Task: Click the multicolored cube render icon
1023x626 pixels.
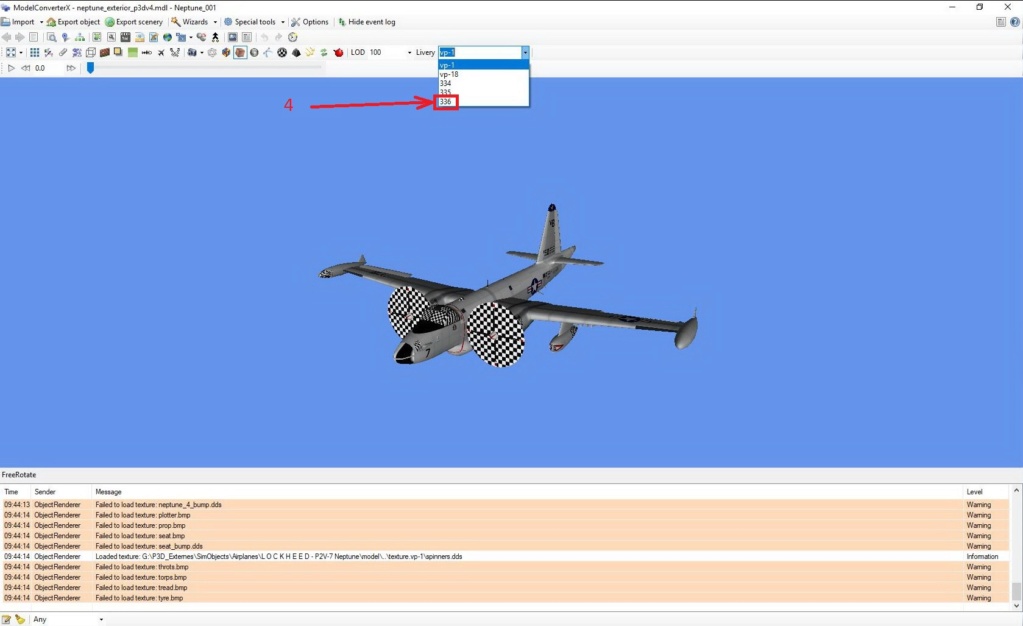Action: 226,52
